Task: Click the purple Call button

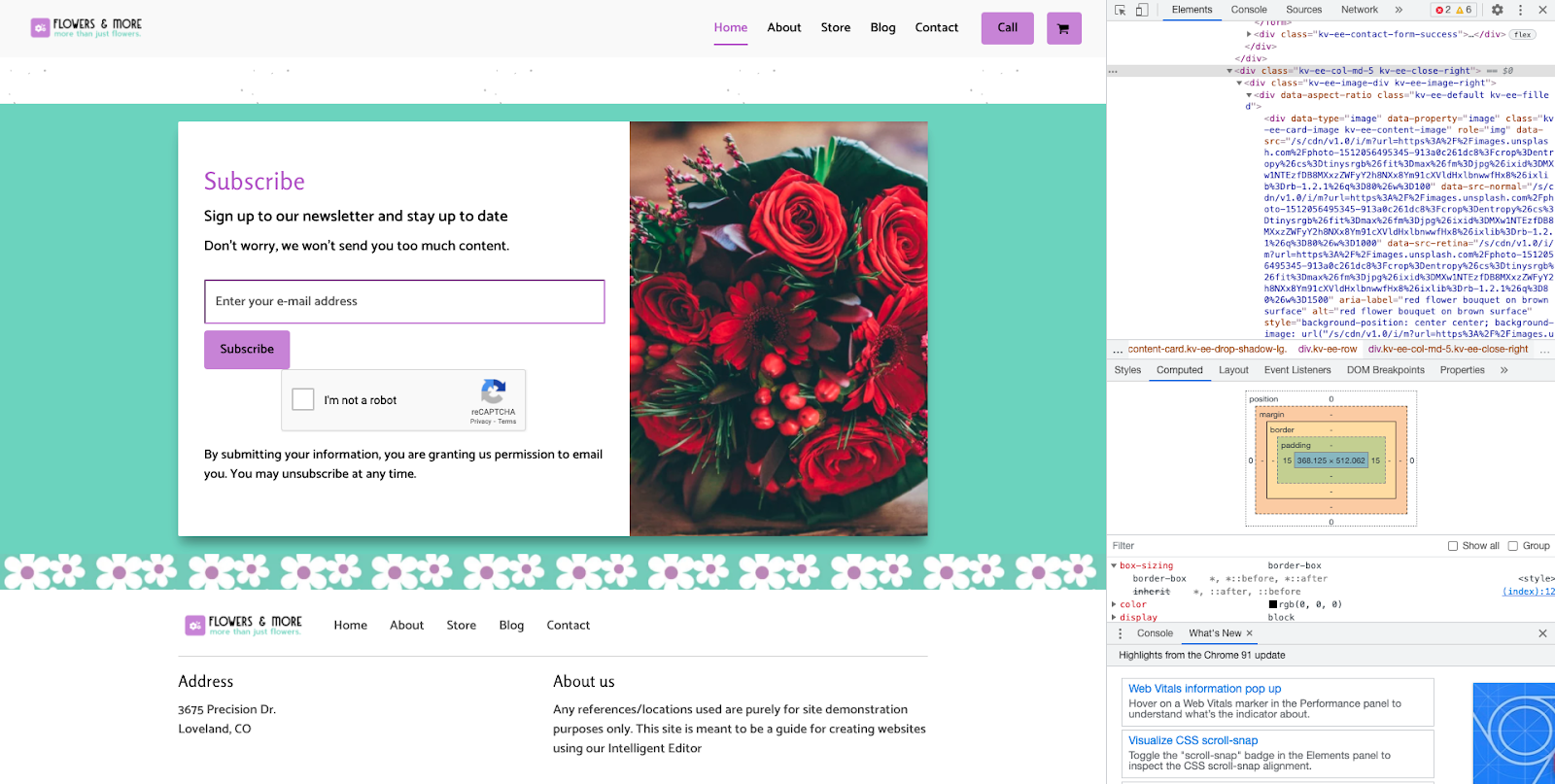Action: point(1008,28)
